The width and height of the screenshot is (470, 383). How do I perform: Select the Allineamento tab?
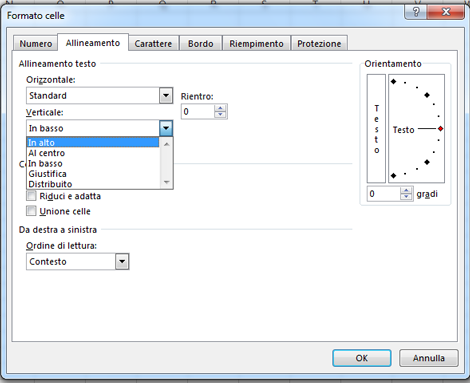click(93, 43)
